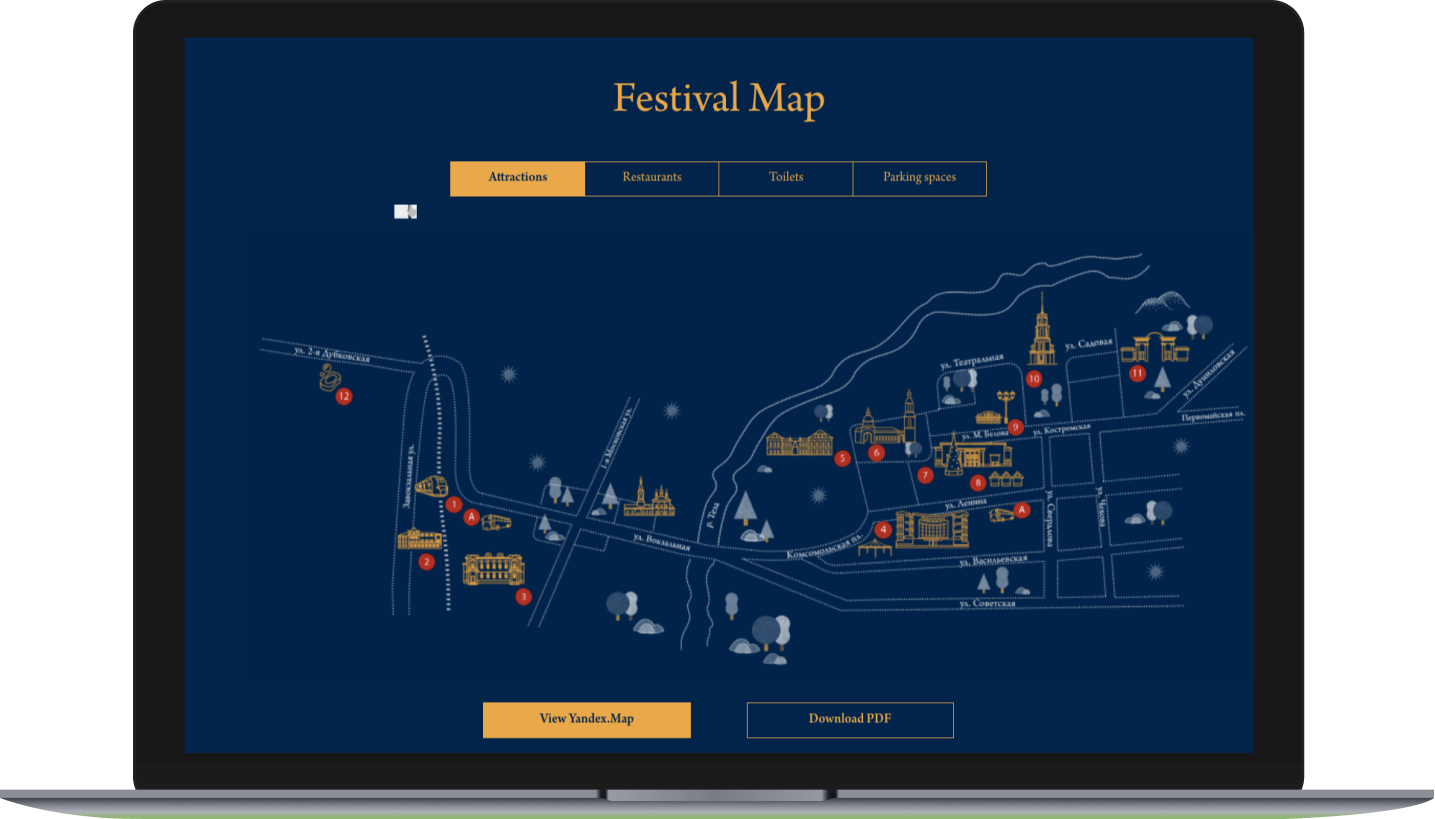Select map marker number 5
Viewport: 1435px width, 819px height.
point(842,459)
